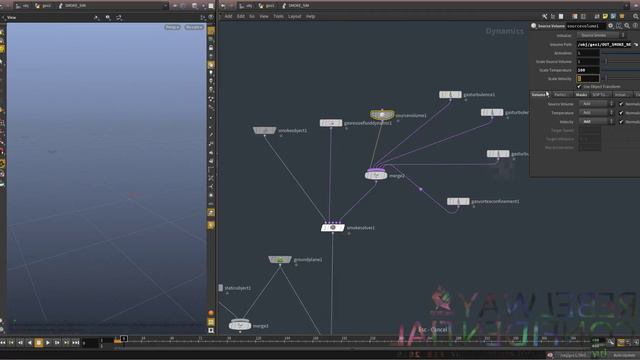Adjust the Activation slider
Screen dimensions: 640x360
coord(620,53)
